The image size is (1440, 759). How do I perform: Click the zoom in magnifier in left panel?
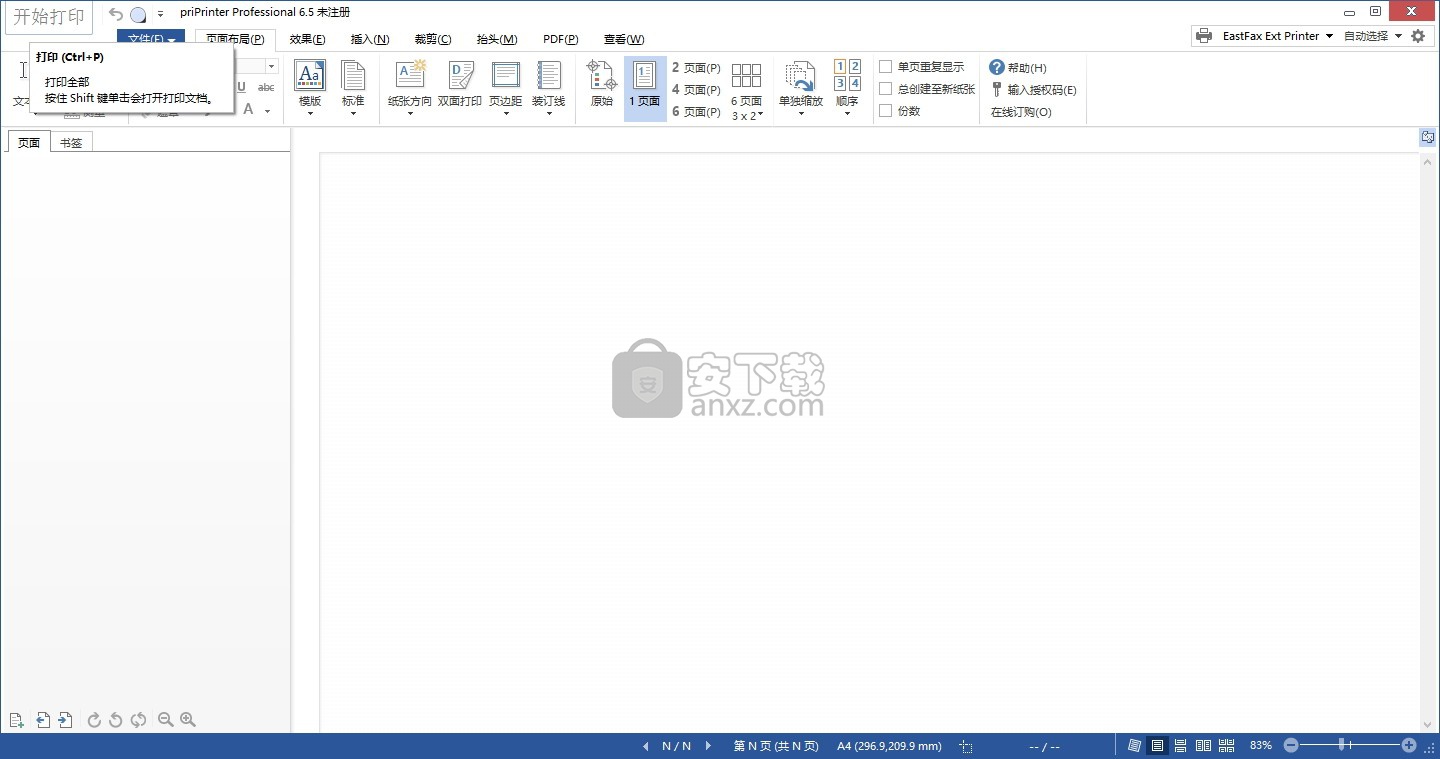coord(188,720)
